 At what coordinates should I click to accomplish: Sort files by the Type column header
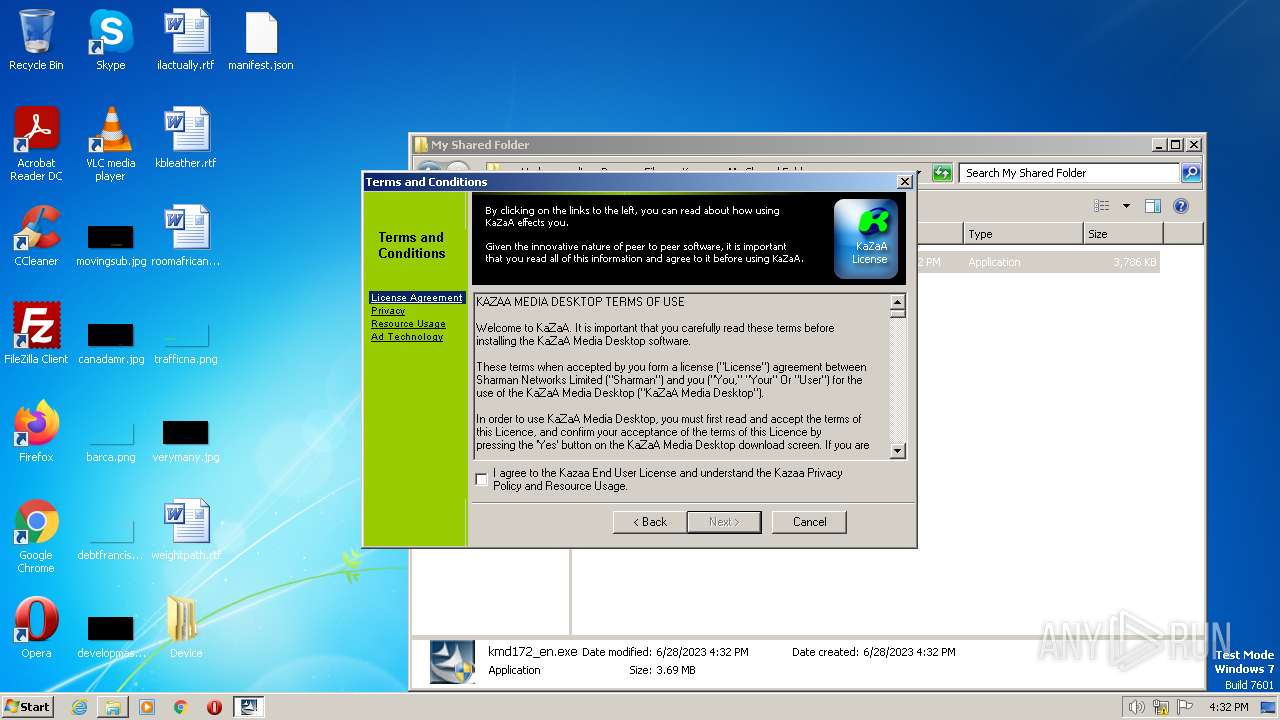(x=1024, y=234)
